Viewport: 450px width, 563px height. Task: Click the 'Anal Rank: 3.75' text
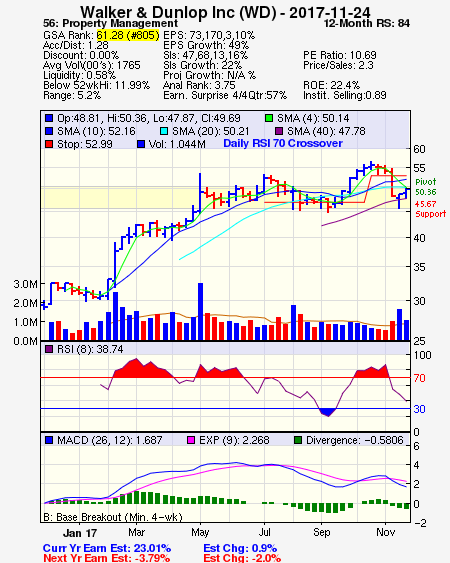click(x=199, y=85)
